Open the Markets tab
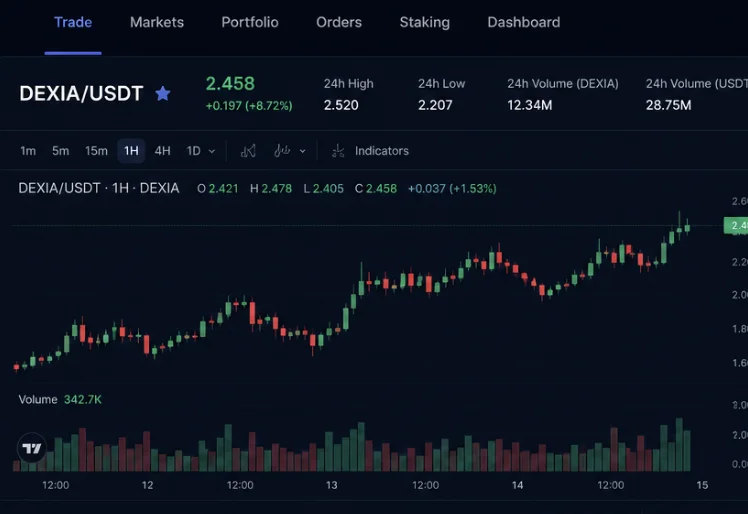Screen dimensions: 748x514 [157, 22]
